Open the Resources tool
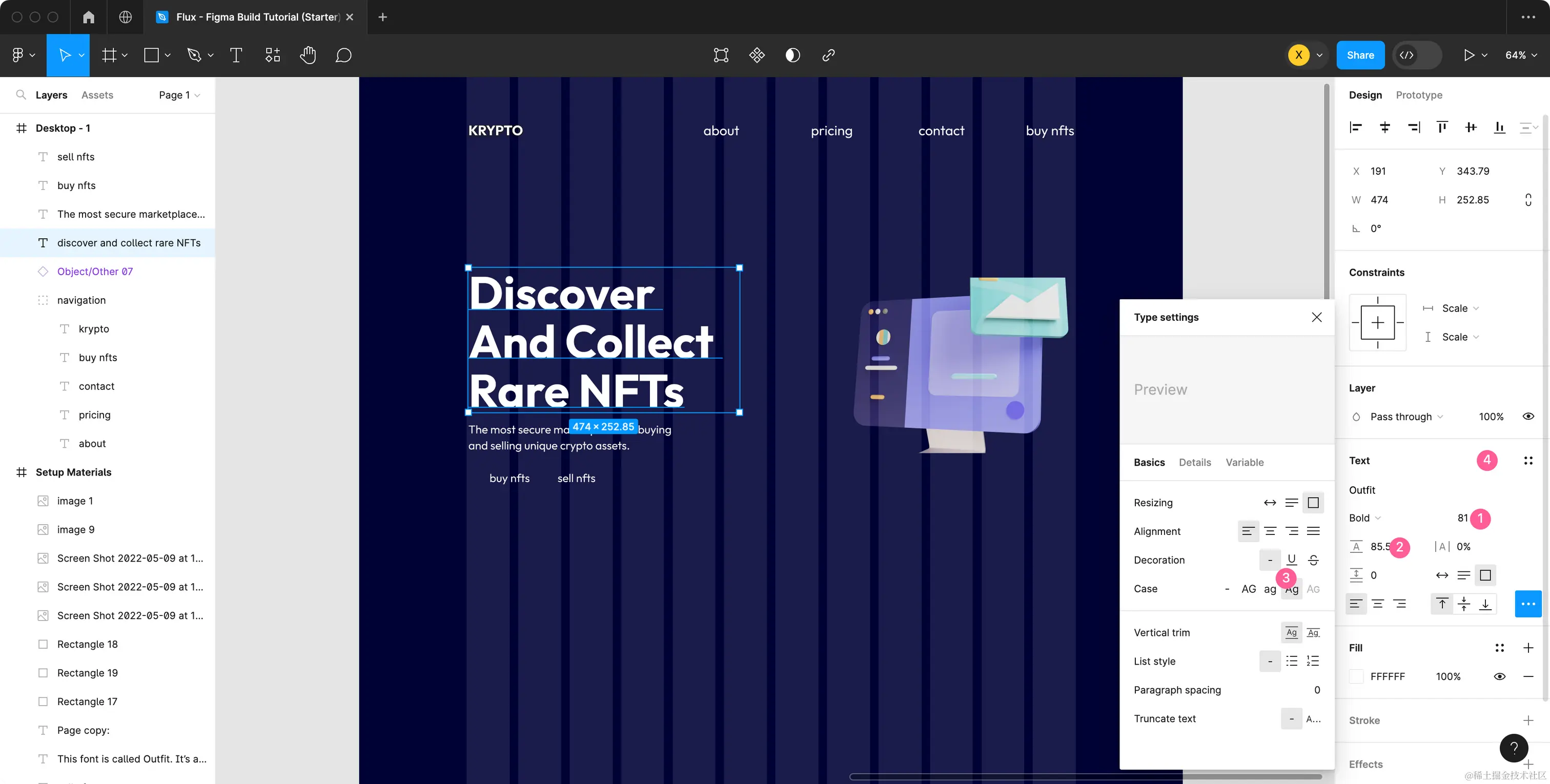 point(273,55)
